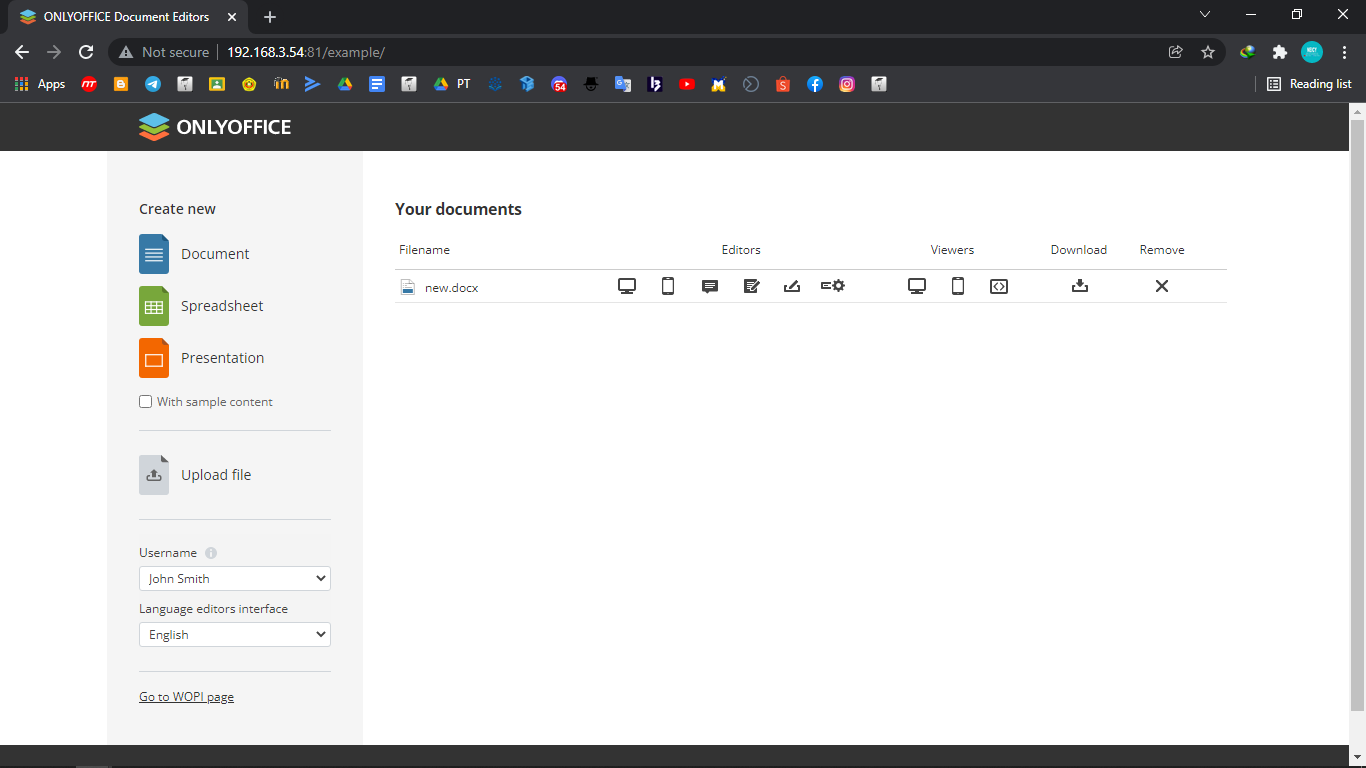Create a new Document

tap(215, 254)
